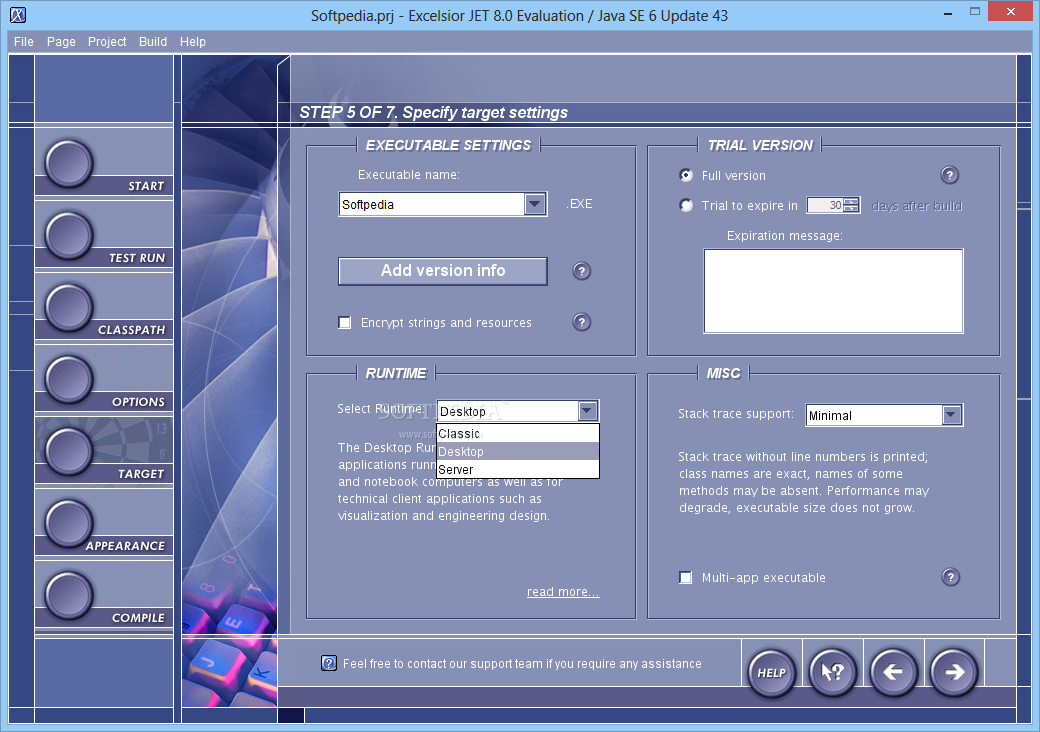Open the TEST RUN step

pyautogui.click(x=69, y=235)
